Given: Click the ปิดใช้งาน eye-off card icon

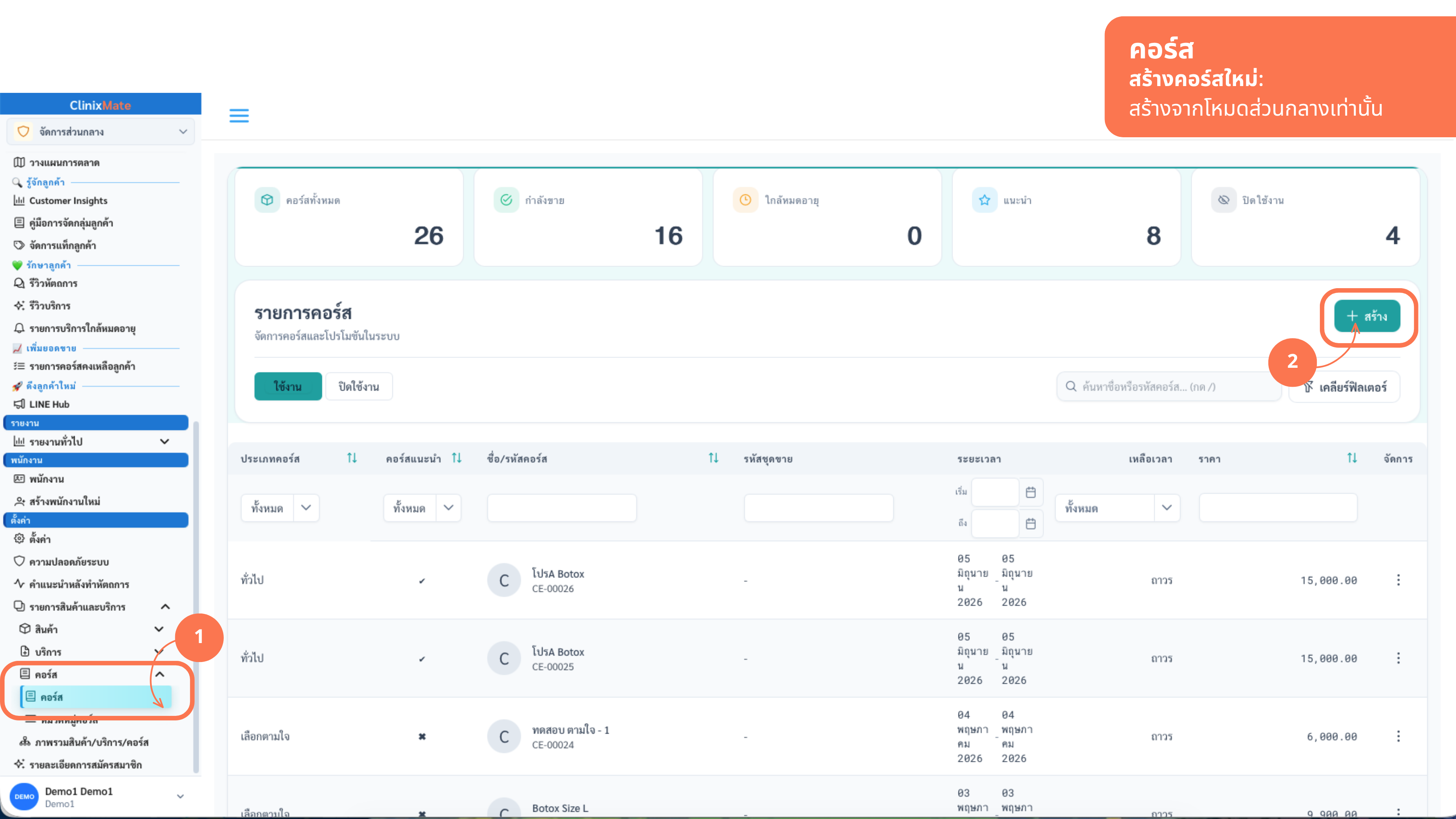Looking at the screenshot, I should click(x=1224, y=200).
